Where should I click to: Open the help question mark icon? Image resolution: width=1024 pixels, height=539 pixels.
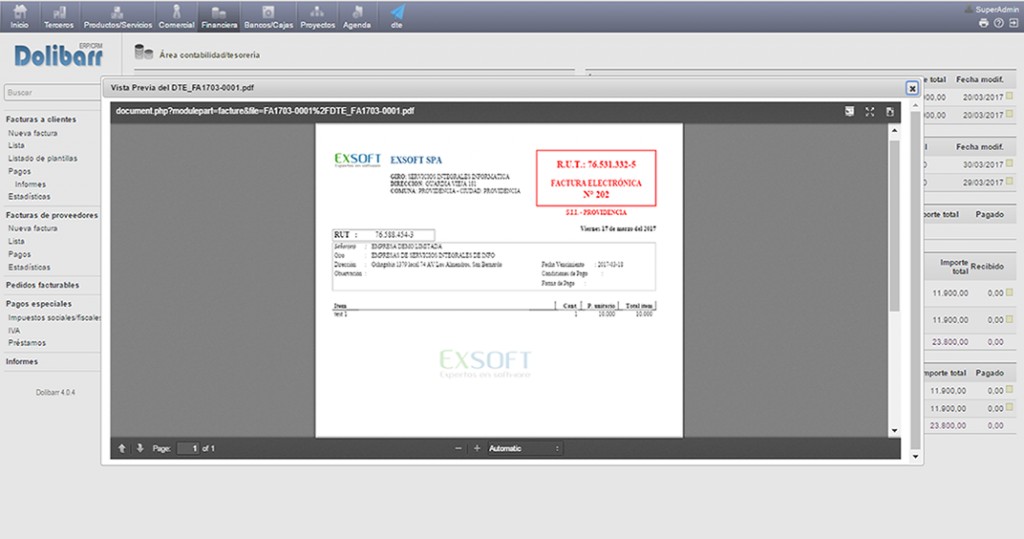[999, 23]
